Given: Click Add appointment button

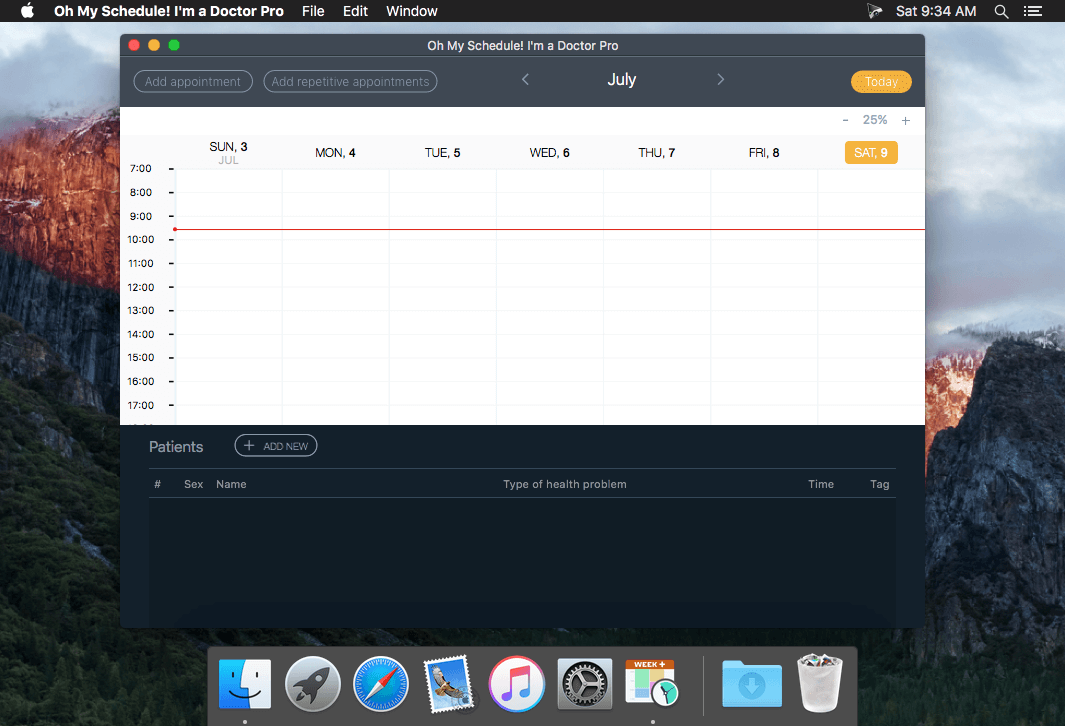Looking at the screenshot, I should pos(193,81).
